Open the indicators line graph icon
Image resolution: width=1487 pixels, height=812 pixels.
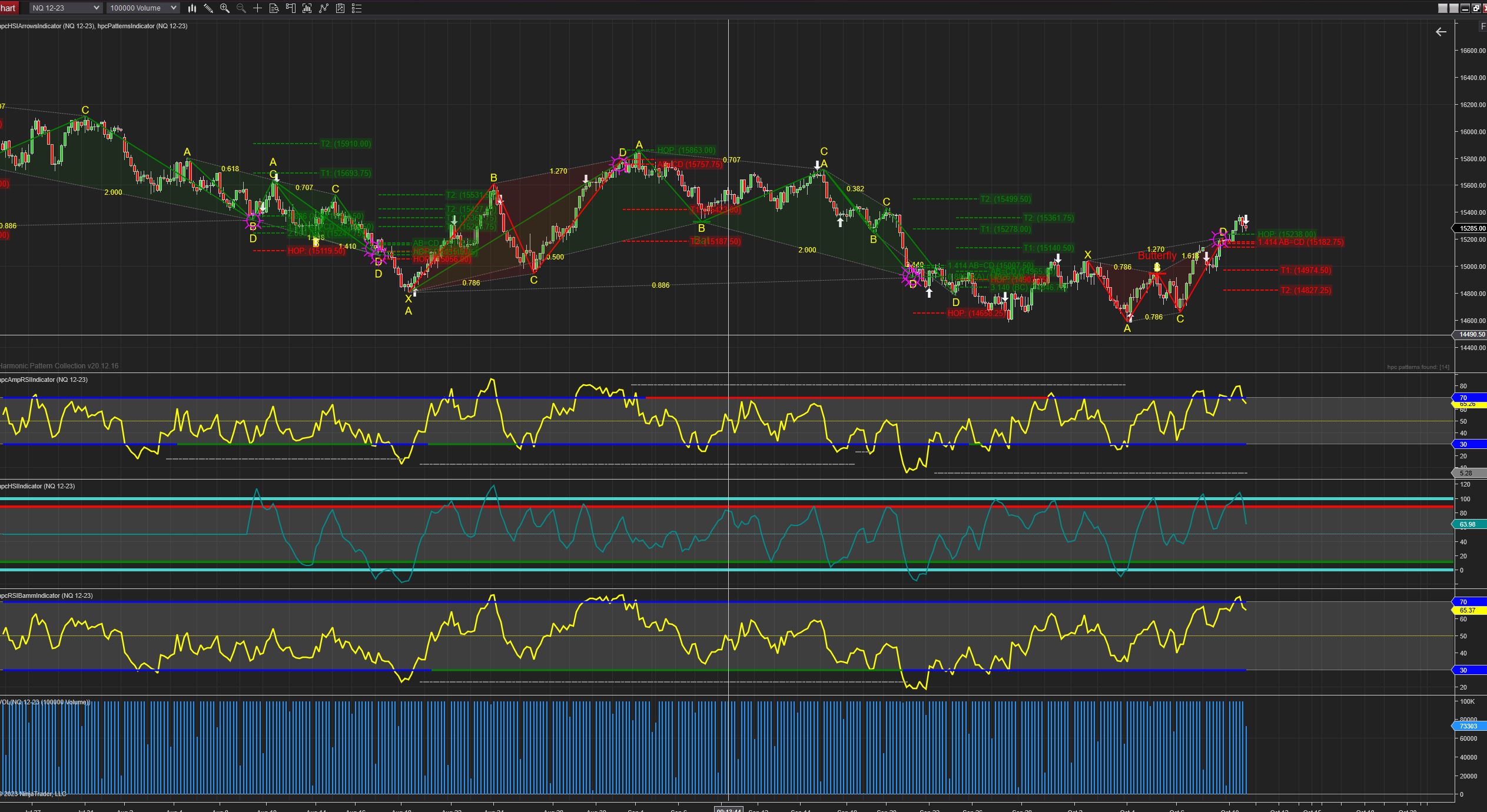323,8
